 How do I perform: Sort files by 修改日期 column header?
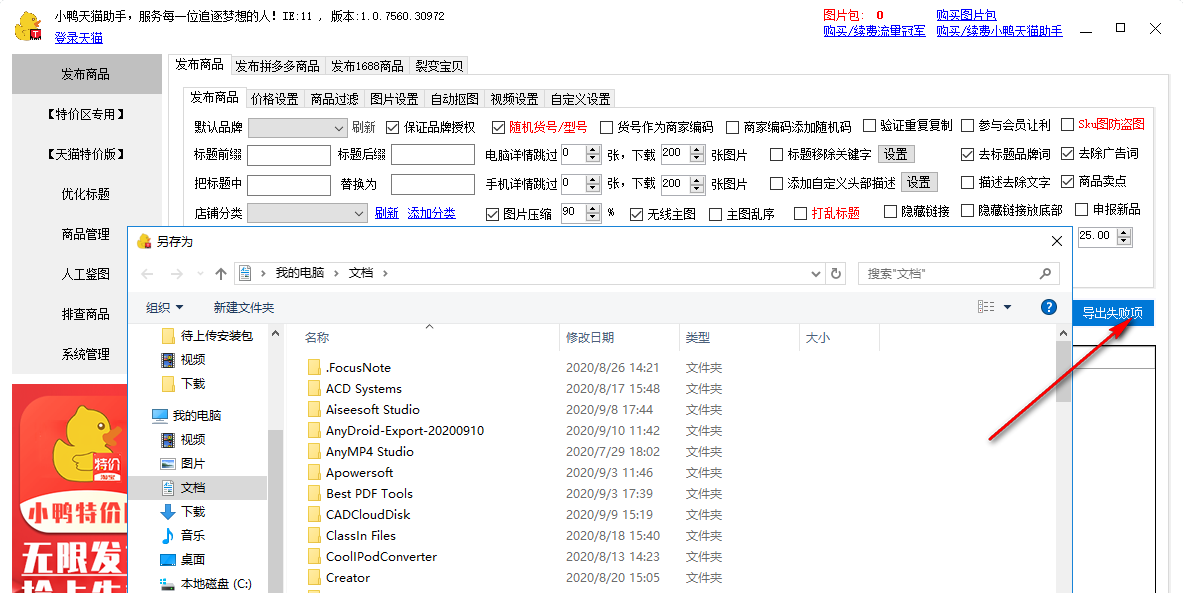click(x=590, y=337)
